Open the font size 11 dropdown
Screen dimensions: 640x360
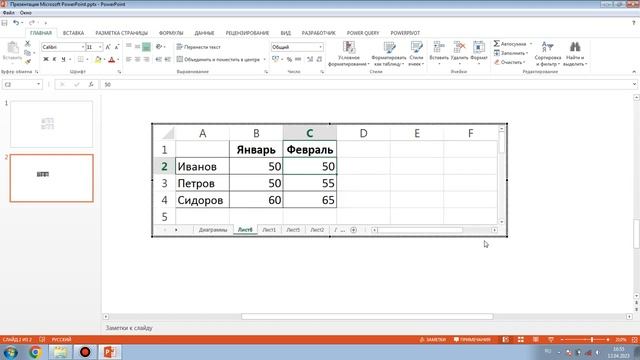[x=100, y=47]
